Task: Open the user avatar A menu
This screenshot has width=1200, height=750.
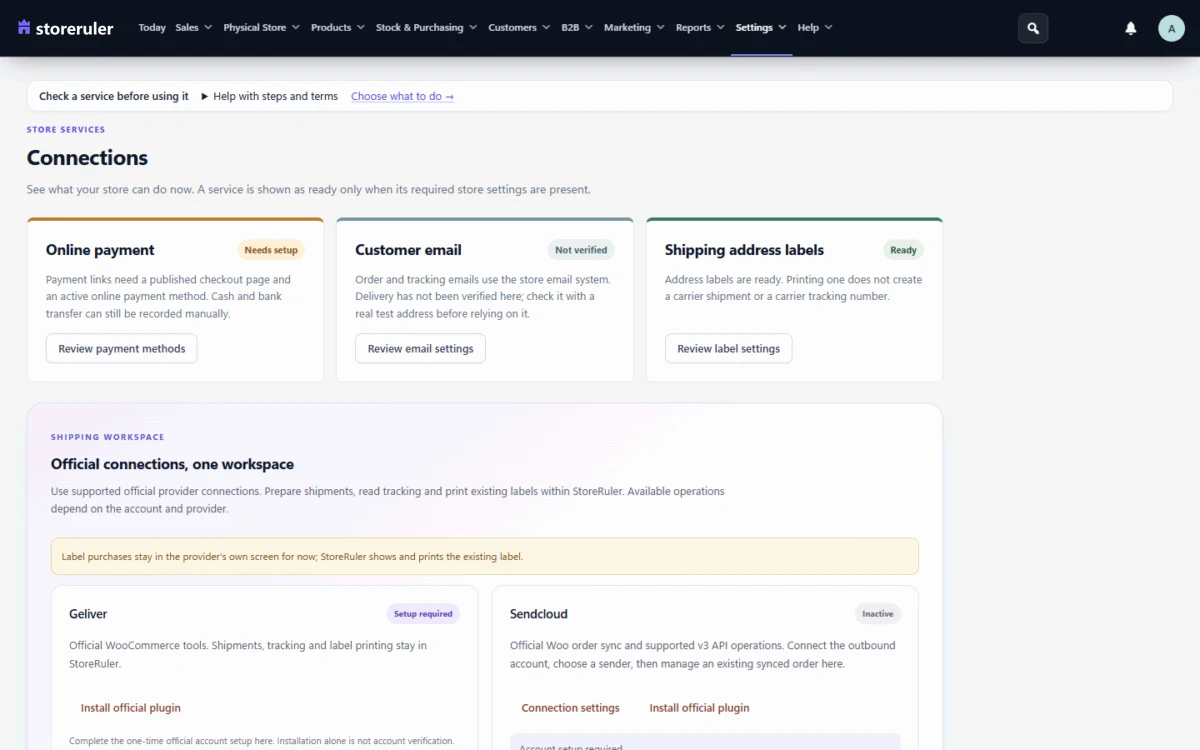Action: tap(1171, 28)
